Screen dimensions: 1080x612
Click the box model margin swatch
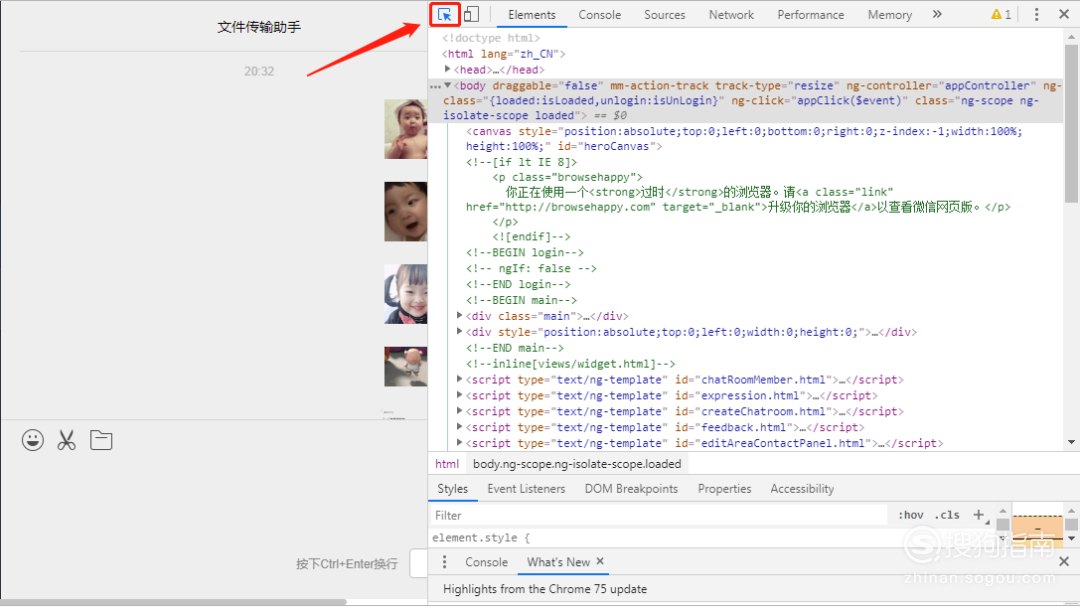click(x=1037, y=527)
